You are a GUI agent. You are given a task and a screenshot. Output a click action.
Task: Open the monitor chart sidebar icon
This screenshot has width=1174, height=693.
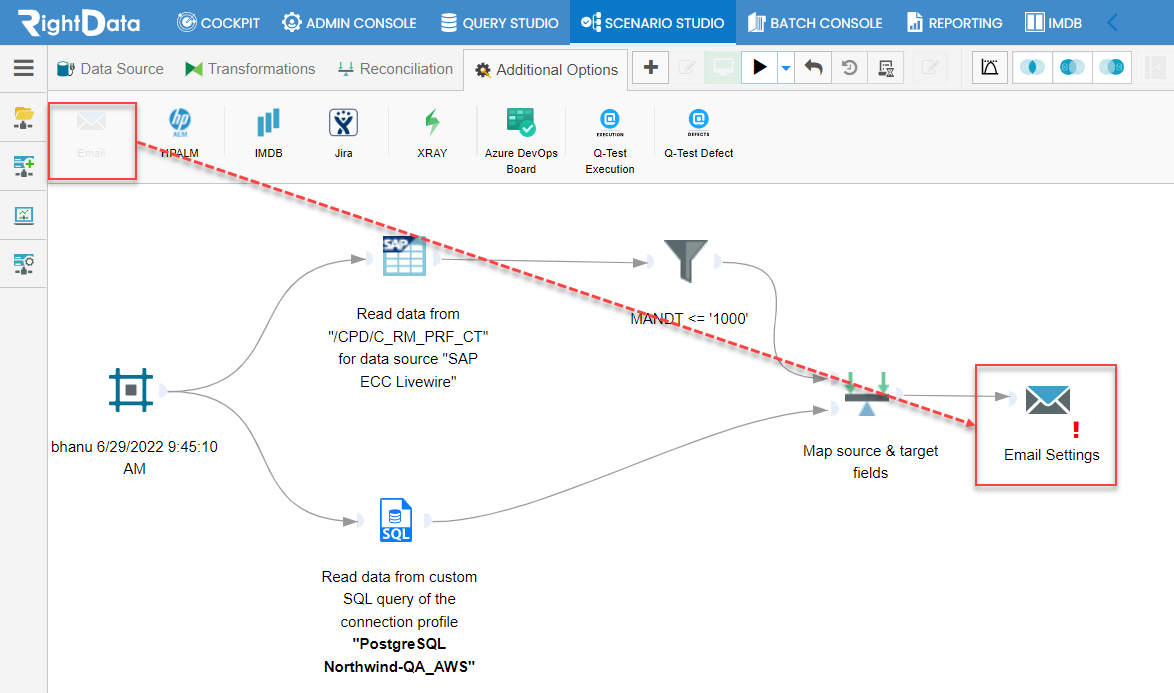tap(24, 216)
